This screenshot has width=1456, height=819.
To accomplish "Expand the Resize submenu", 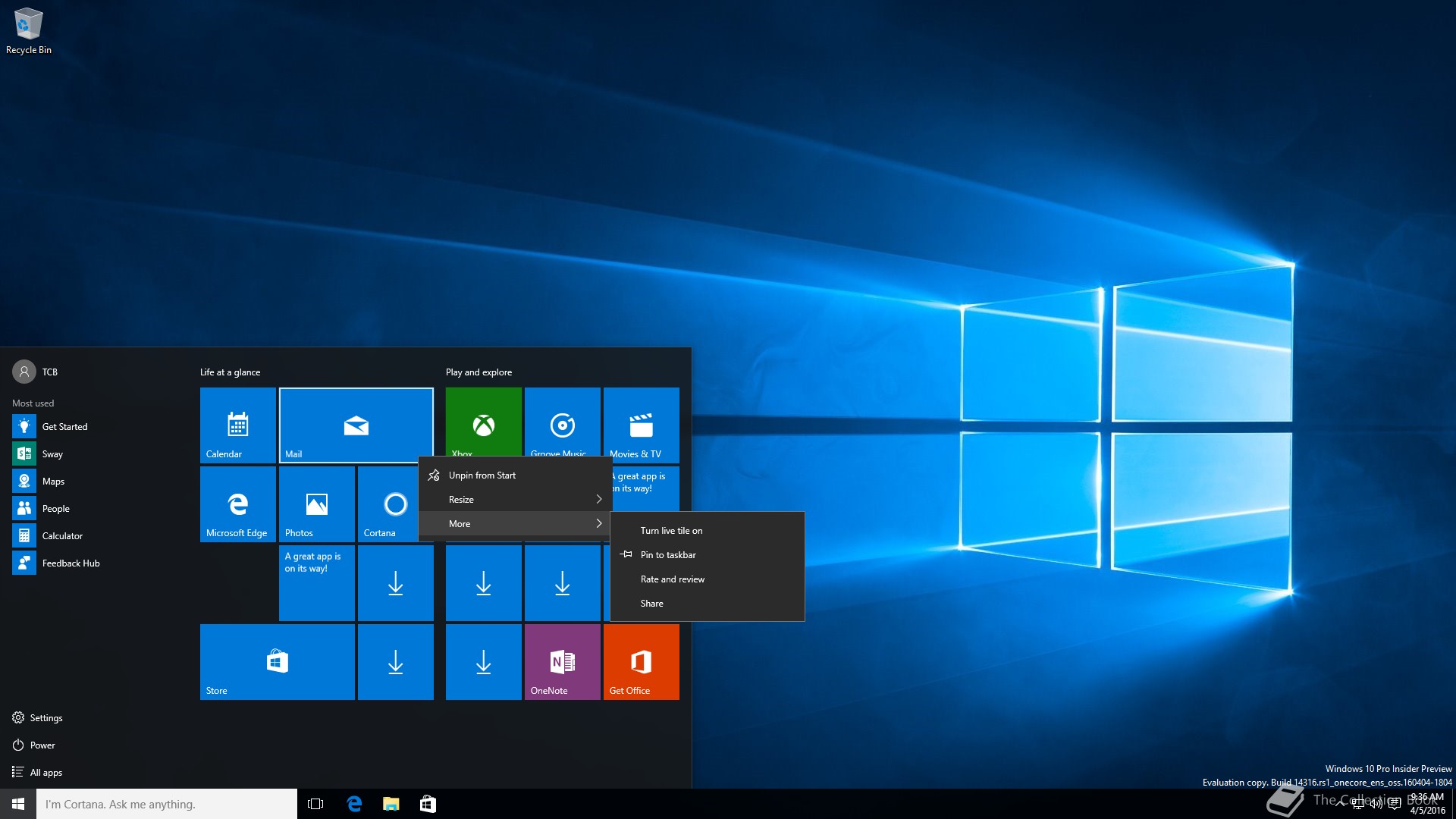I will click(x=515, y=500).
